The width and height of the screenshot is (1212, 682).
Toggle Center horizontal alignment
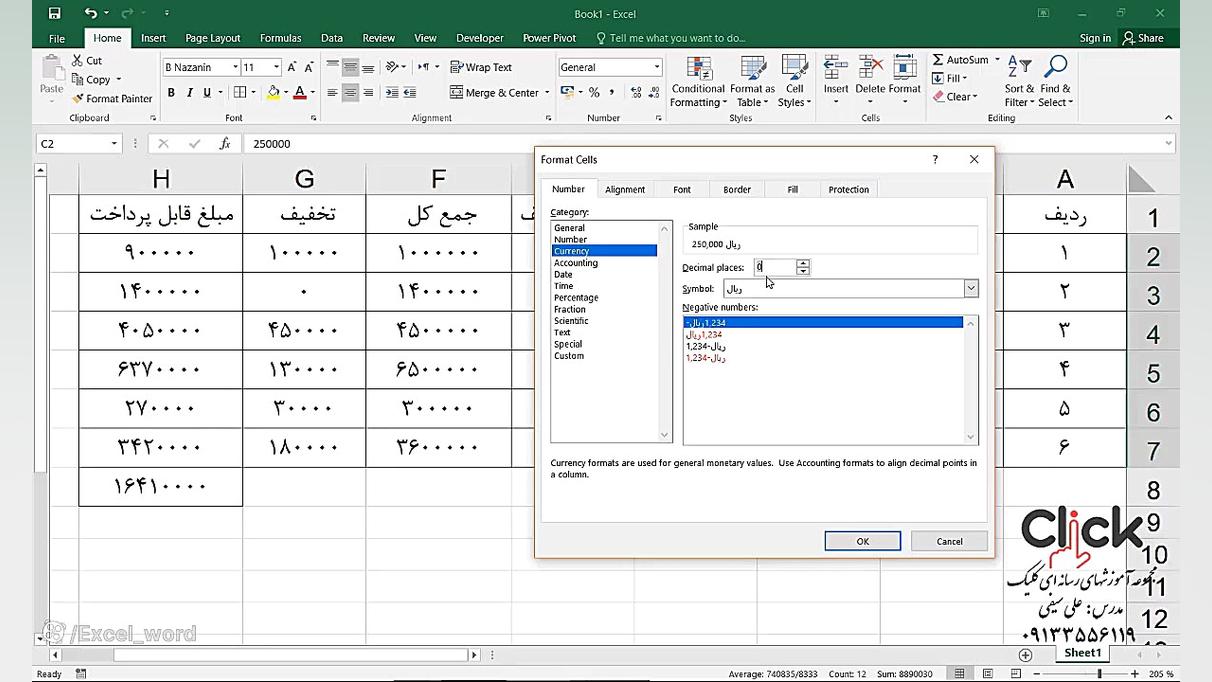350,93
